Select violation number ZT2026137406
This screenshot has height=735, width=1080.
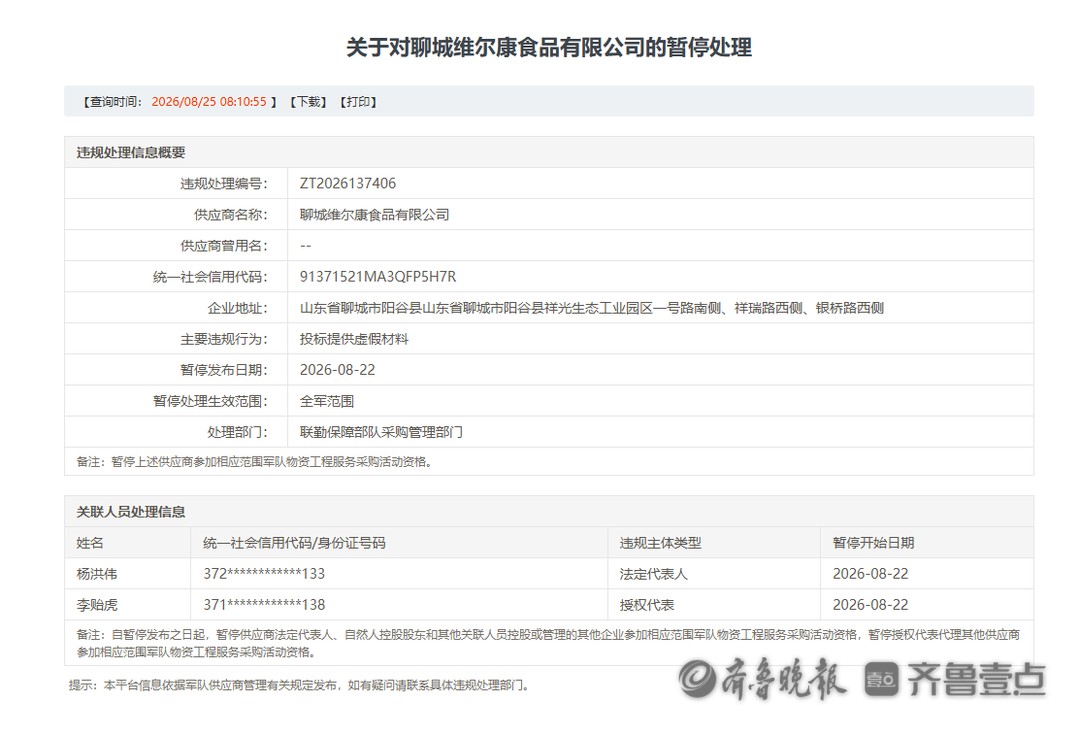coord(348,183)
